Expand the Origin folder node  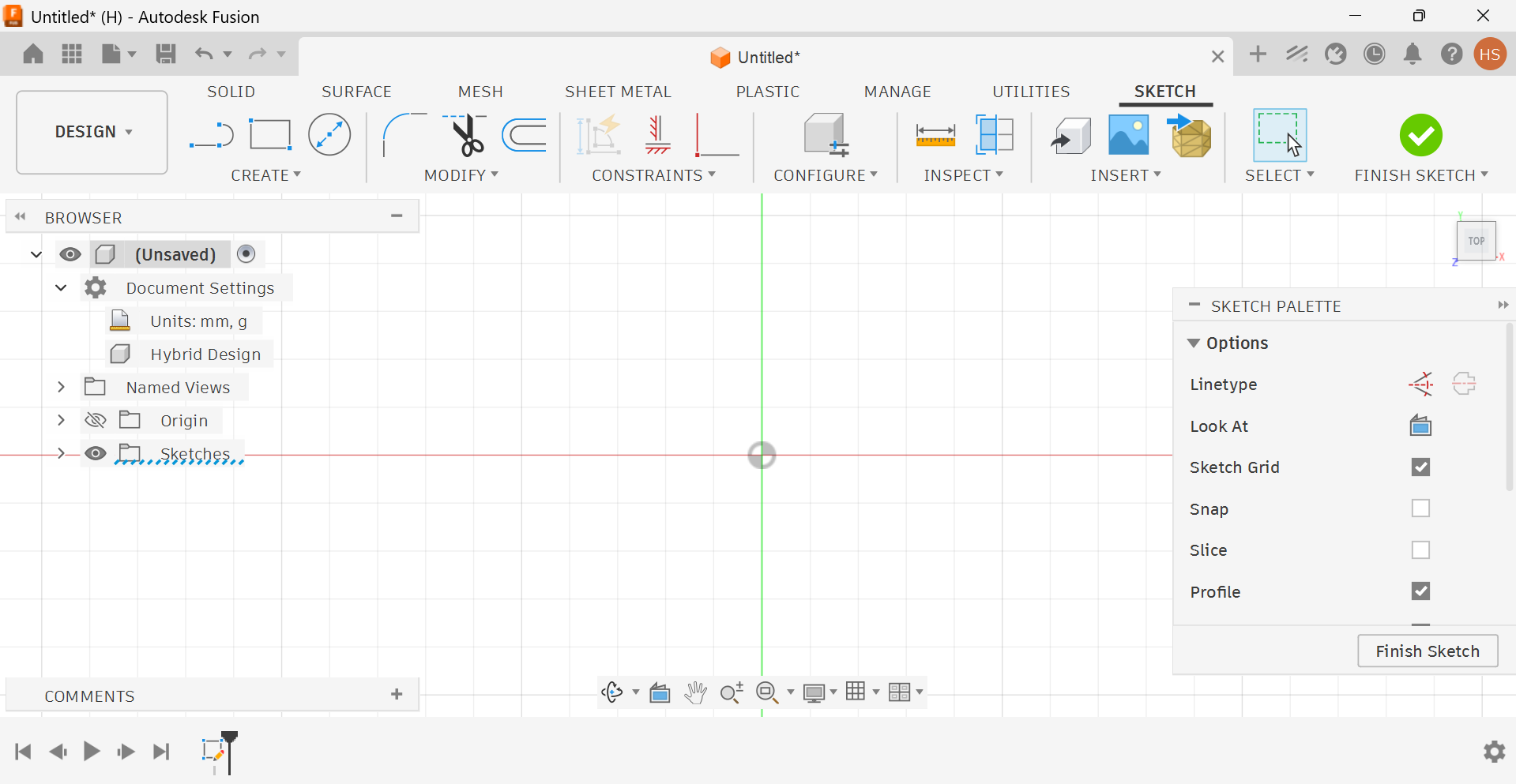coord(61,420)
